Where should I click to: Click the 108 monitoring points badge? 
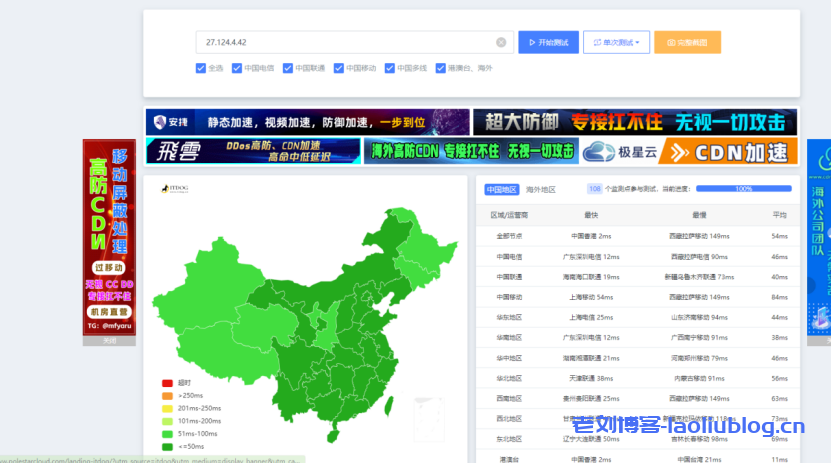(x=595, y=189)
